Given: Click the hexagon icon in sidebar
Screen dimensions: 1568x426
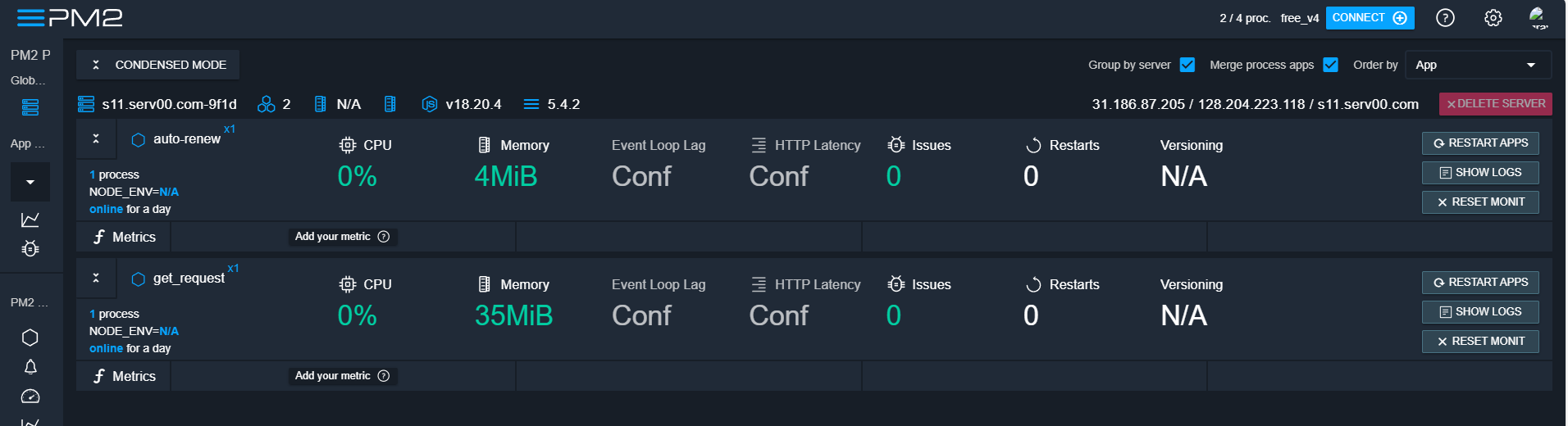Looking at the screenshot, I should click(30, 338).
